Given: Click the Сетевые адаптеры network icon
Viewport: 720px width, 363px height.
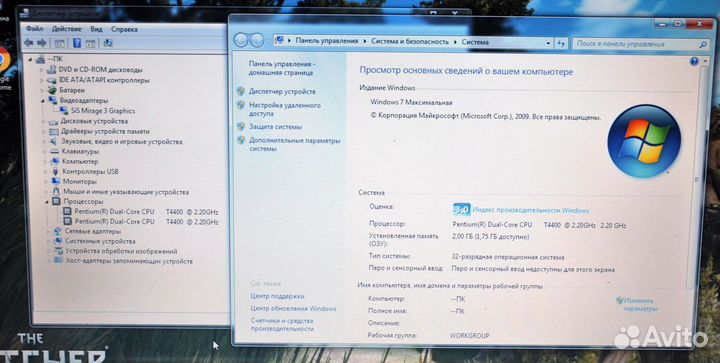Looking at the screenshot, I should pyautogui.click(x=57, y=231).
